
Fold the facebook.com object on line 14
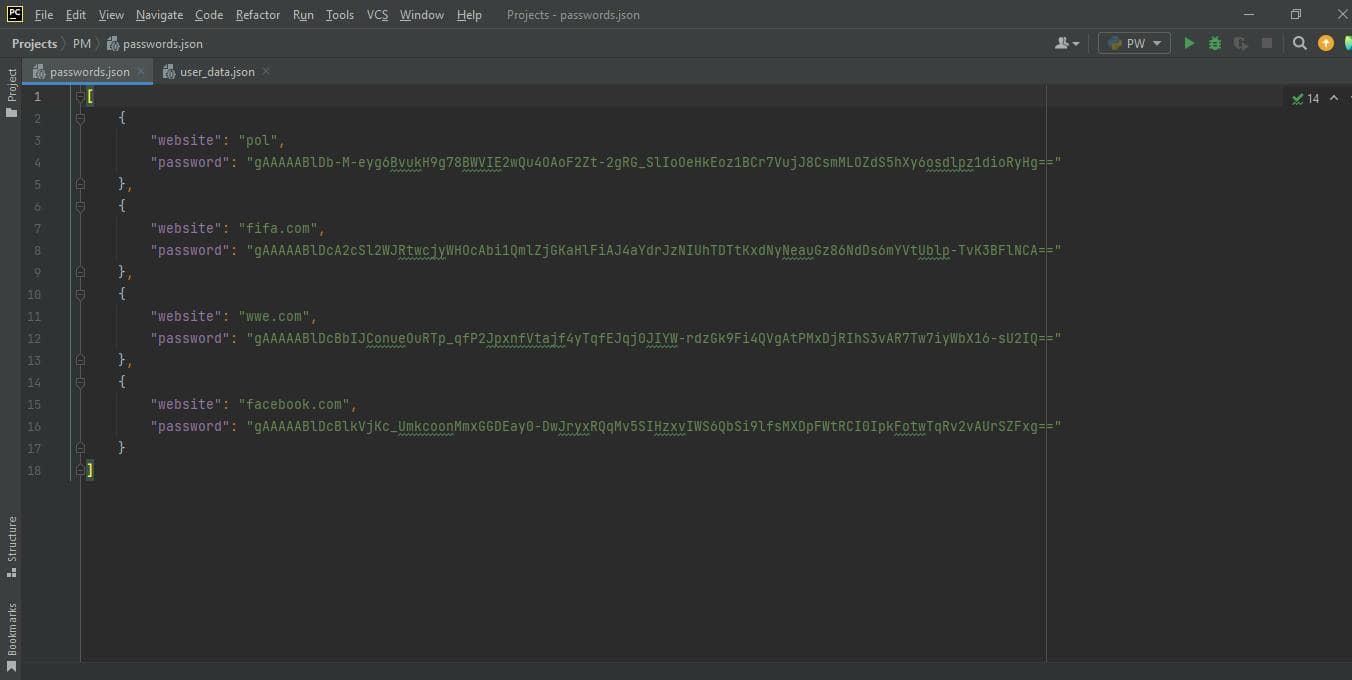[x=80, y=383]
